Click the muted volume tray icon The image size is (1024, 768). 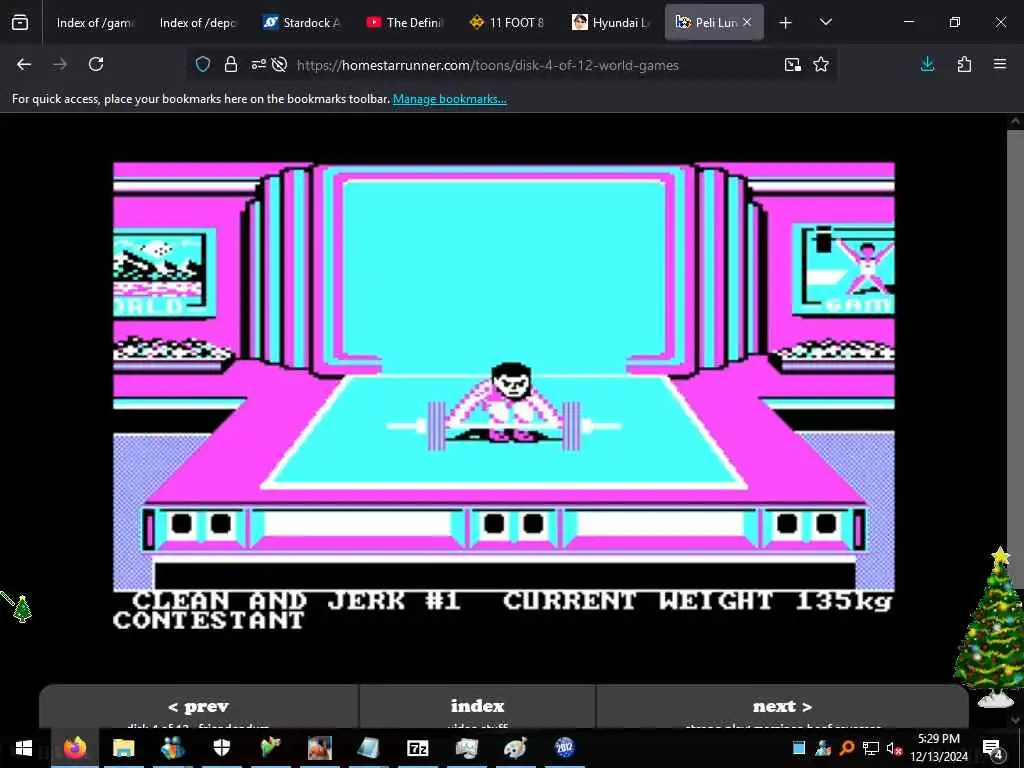(894, 748)
